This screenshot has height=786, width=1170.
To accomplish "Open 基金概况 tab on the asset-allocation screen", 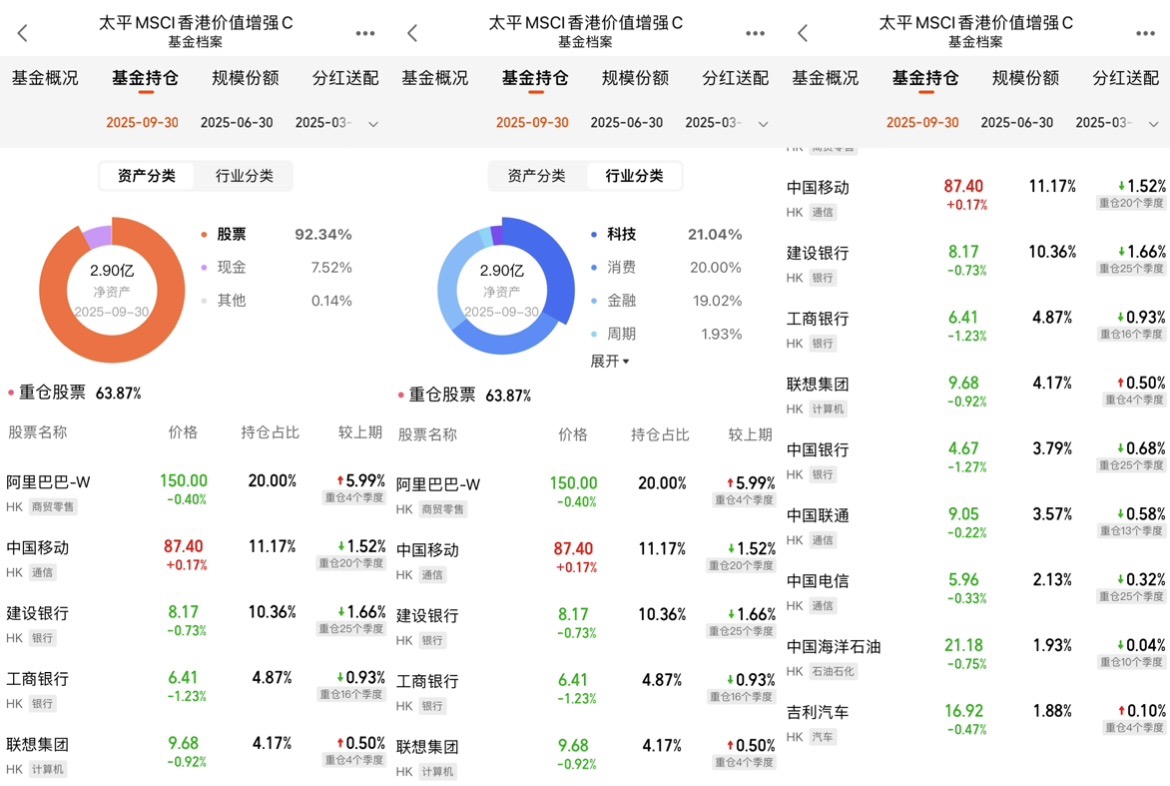I will click(45, 78).
